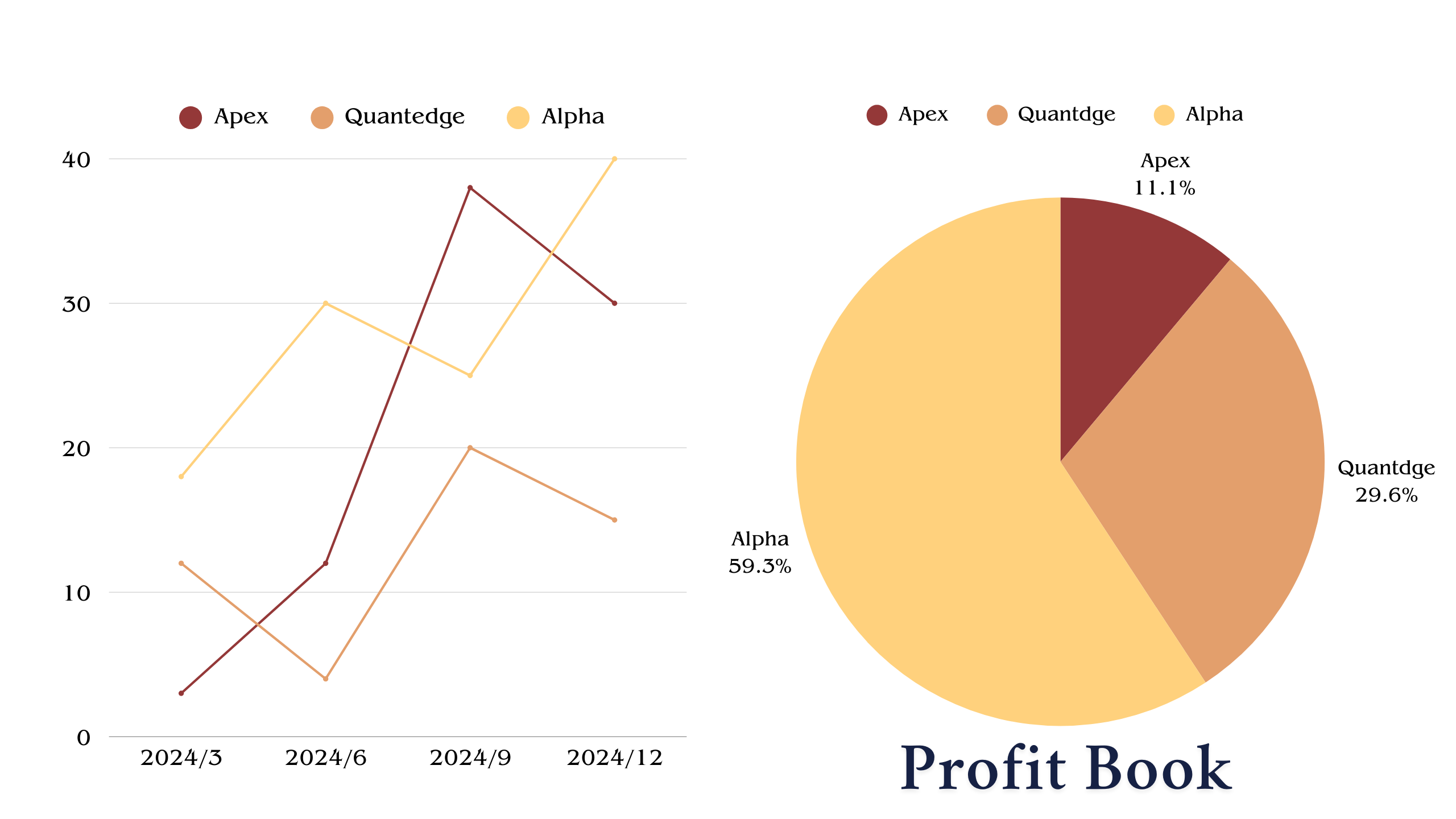1456x819 pixels.
Task: Click the Alpha swatch in pie chart legend
Action: [1164, 115]
